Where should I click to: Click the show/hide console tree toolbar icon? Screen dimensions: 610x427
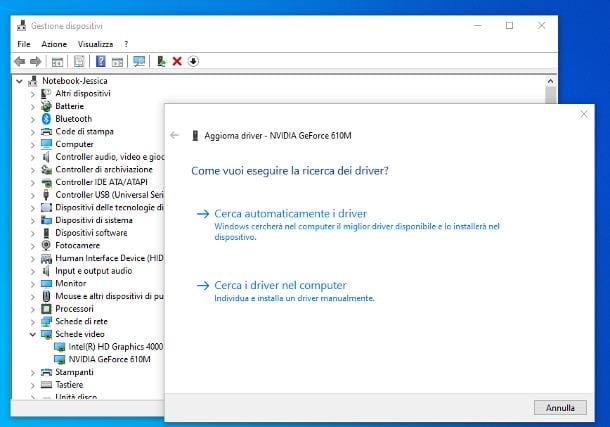tap(57, 61)
